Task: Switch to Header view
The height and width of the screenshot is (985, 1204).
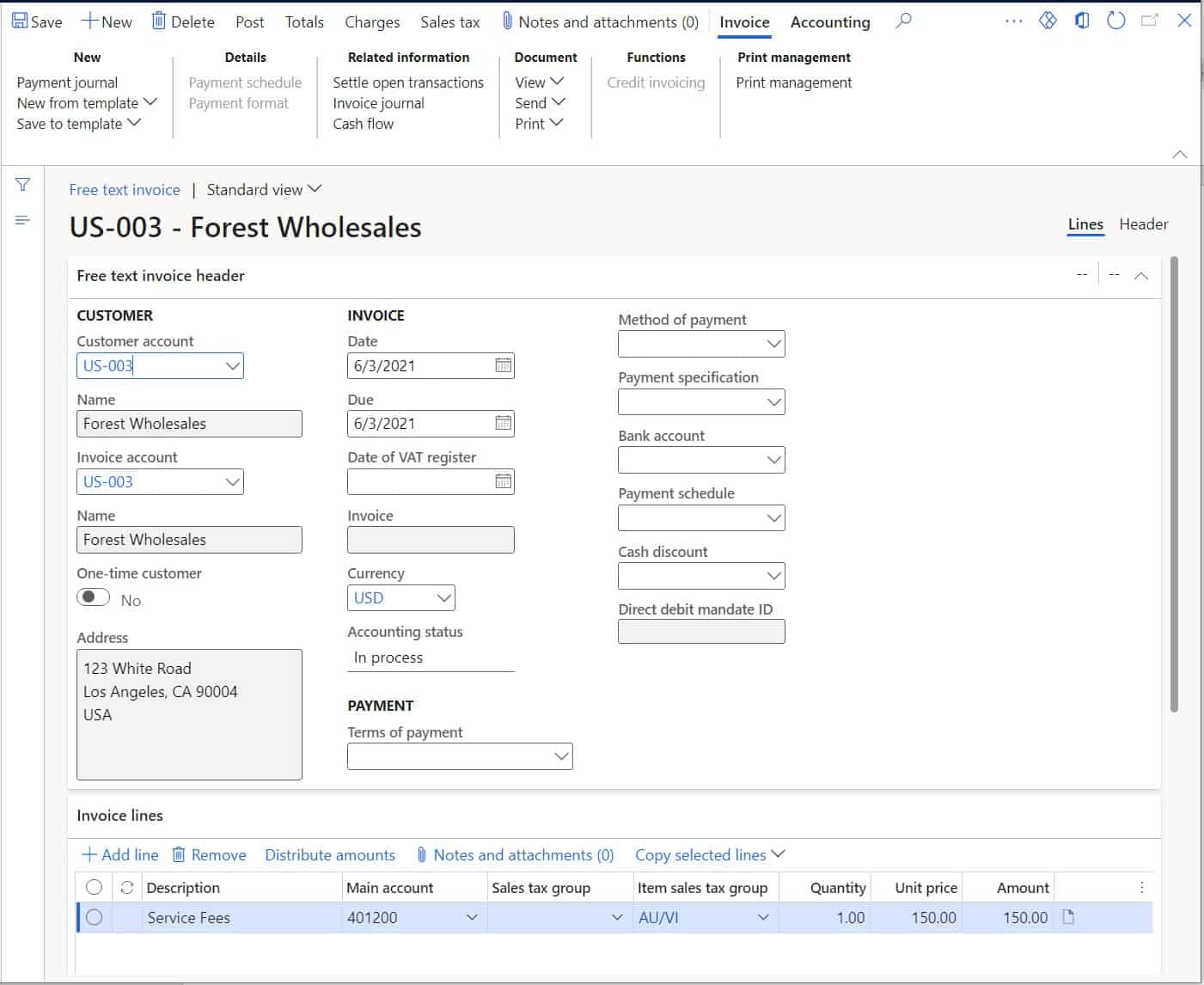Action: (1143, 223)
